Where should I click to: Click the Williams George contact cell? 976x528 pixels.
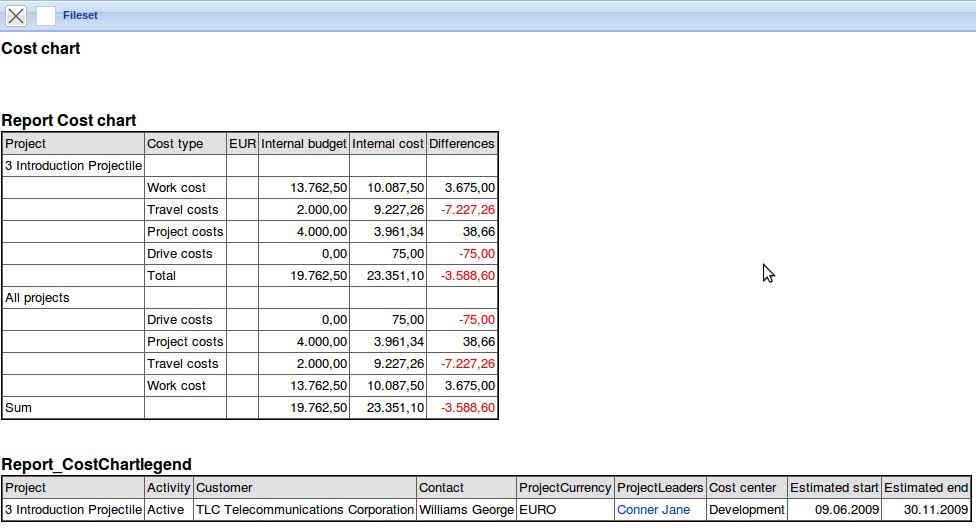(466, 510)
